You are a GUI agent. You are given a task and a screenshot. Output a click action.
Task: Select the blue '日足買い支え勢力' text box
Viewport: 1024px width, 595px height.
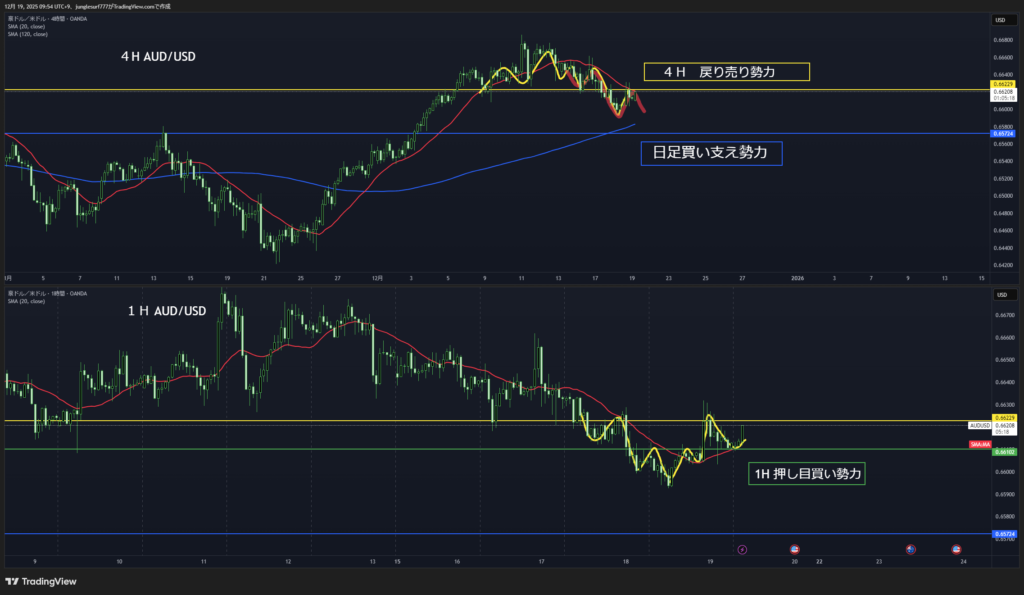tap(710, 152)
